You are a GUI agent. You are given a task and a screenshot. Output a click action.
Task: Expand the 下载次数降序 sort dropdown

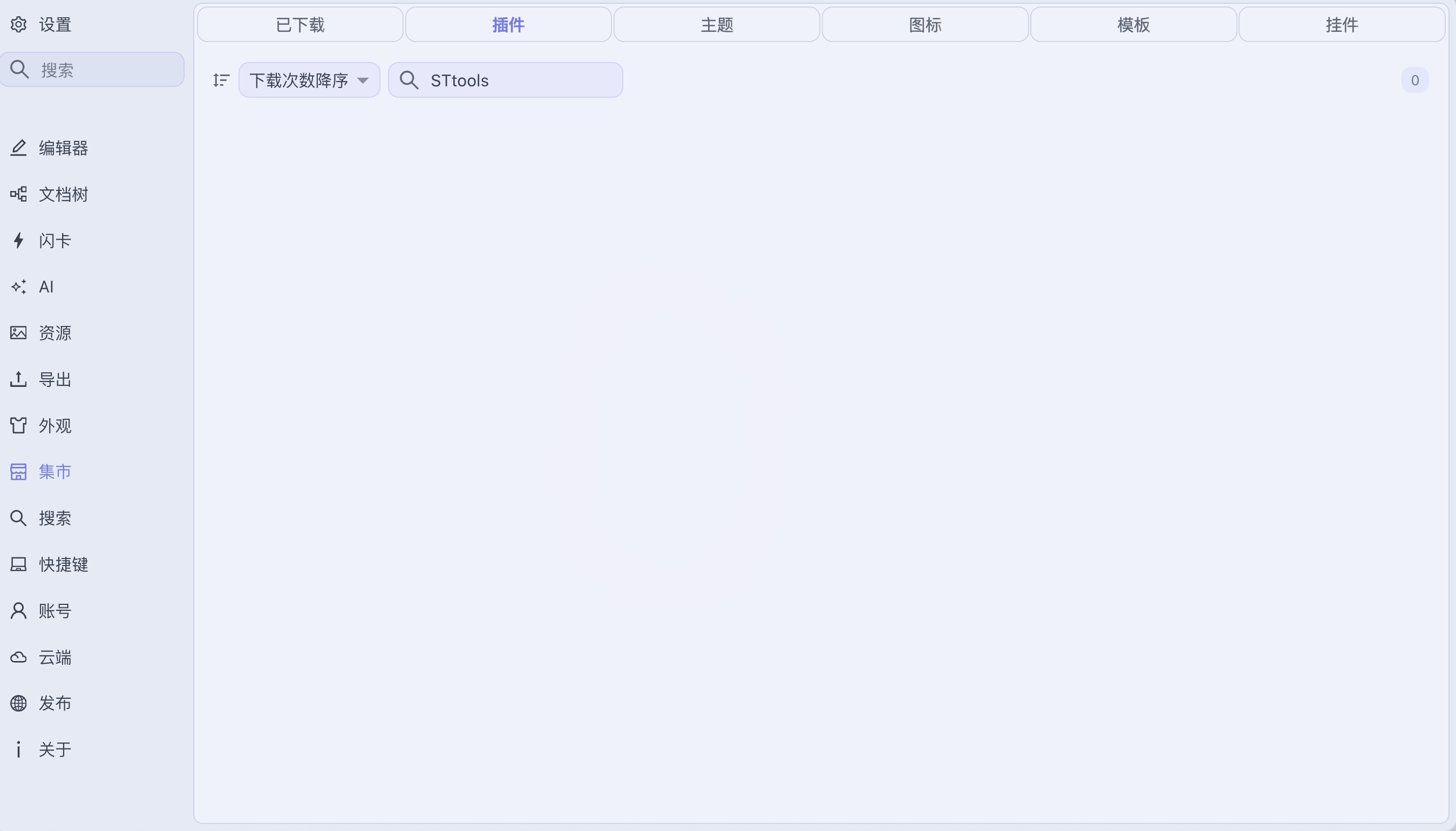click(x=309, y=80)
